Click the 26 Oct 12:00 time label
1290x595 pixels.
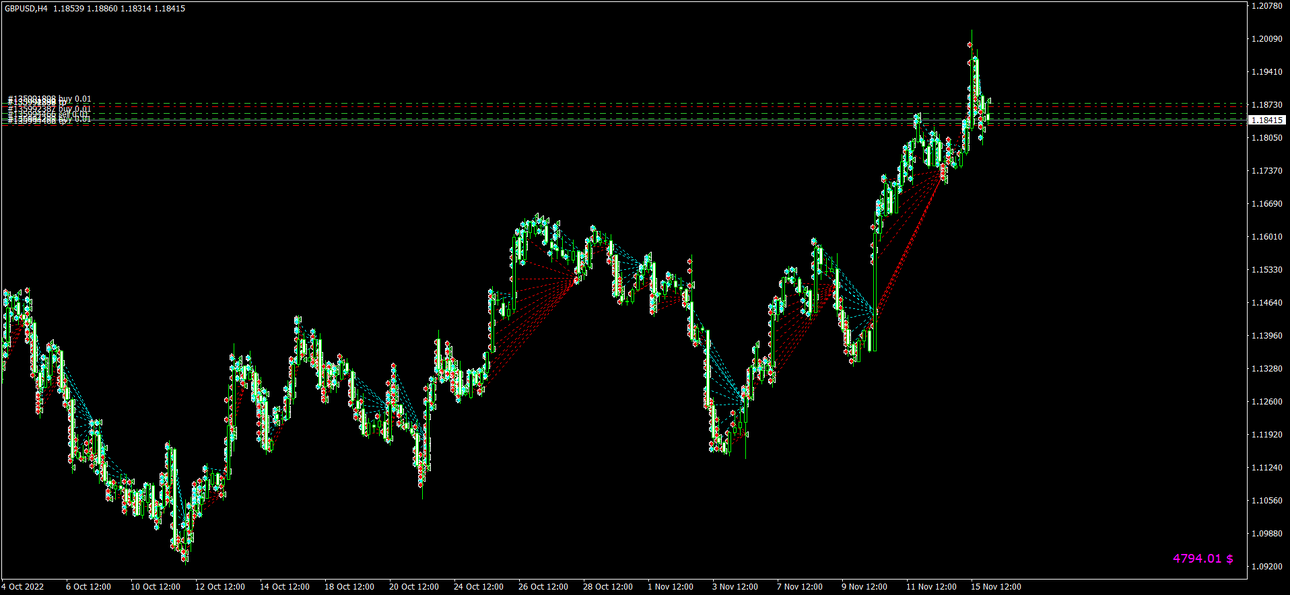click(543, 587)
